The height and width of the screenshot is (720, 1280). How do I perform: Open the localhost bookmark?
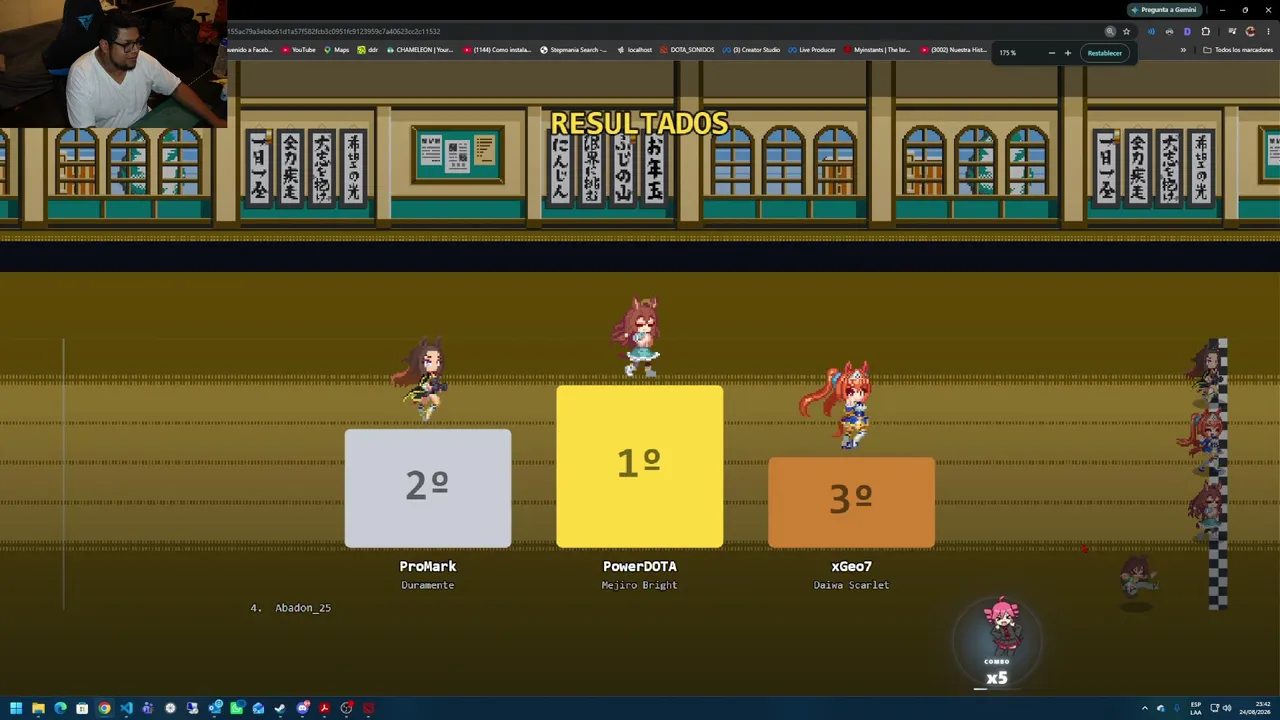635,50
